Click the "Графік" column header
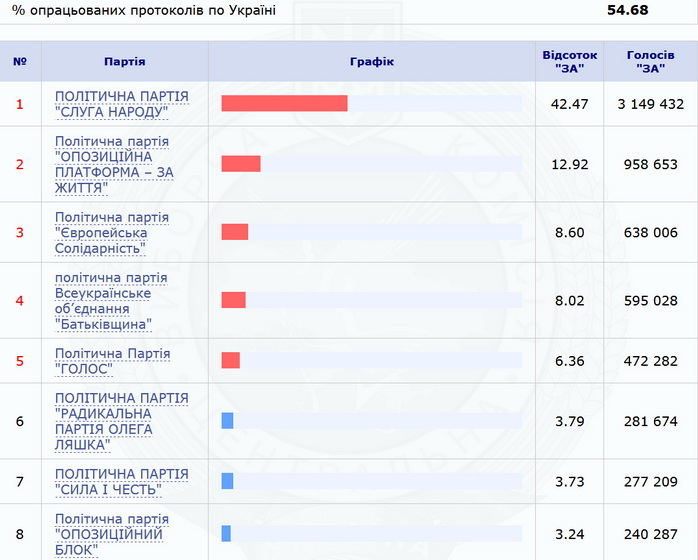 pos(372,62)
